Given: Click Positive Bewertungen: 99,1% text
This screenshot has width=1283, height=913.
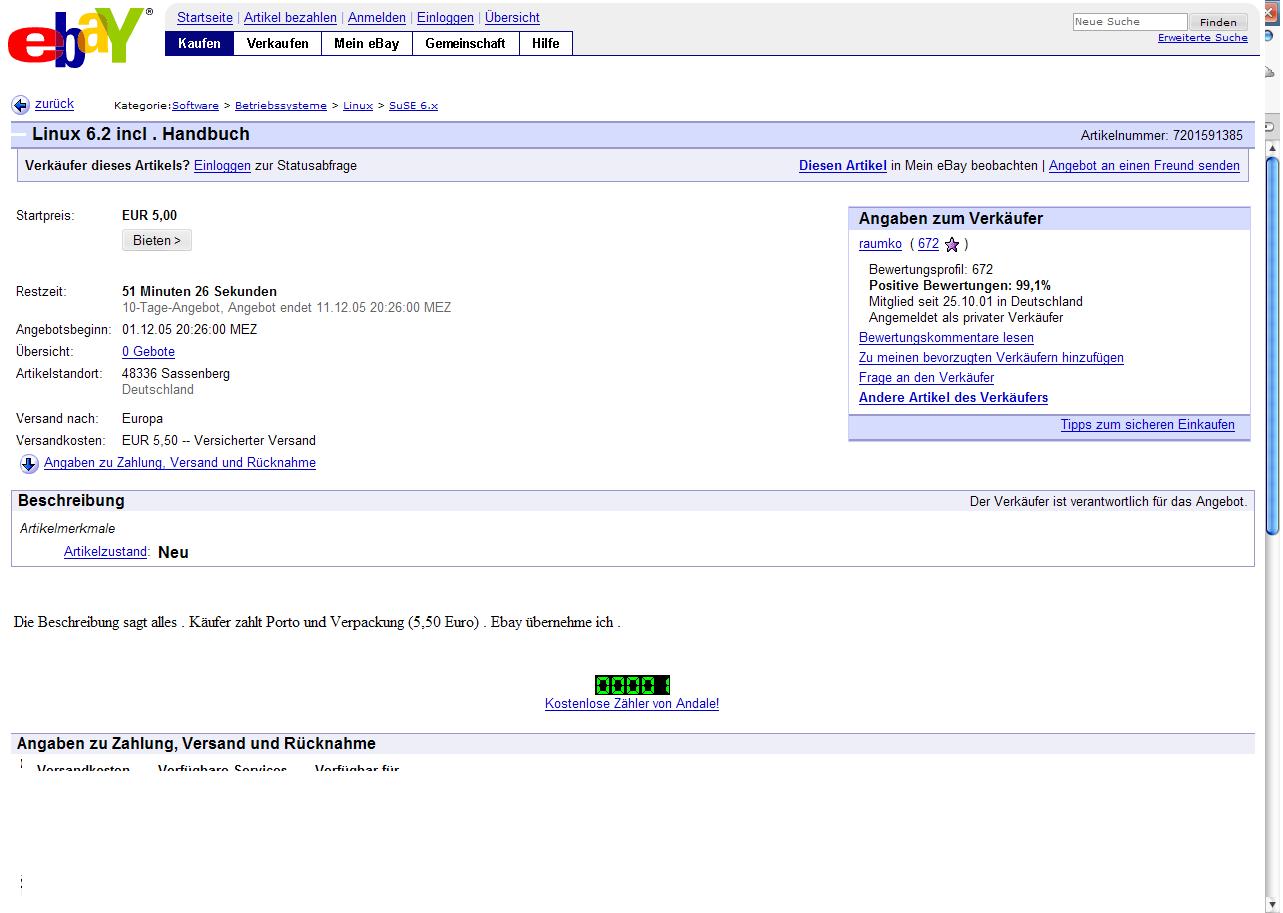Looking at the screenshot, I should point(960,286).
